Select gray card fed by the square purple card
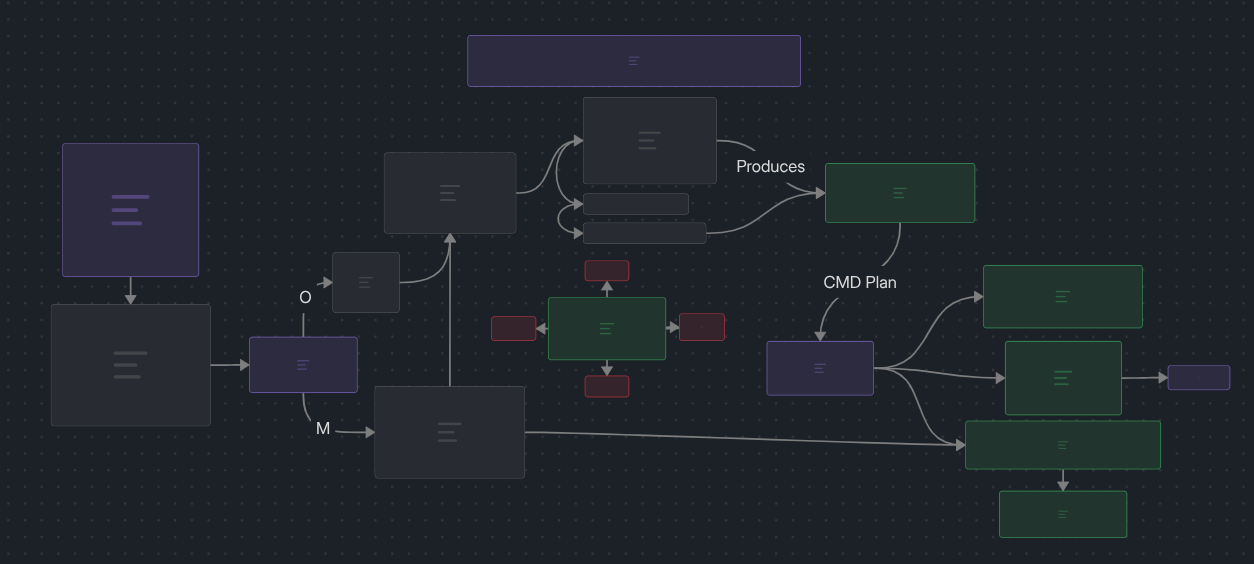The width and height of the screenshot is (1254, 564). tap(131, 365)
